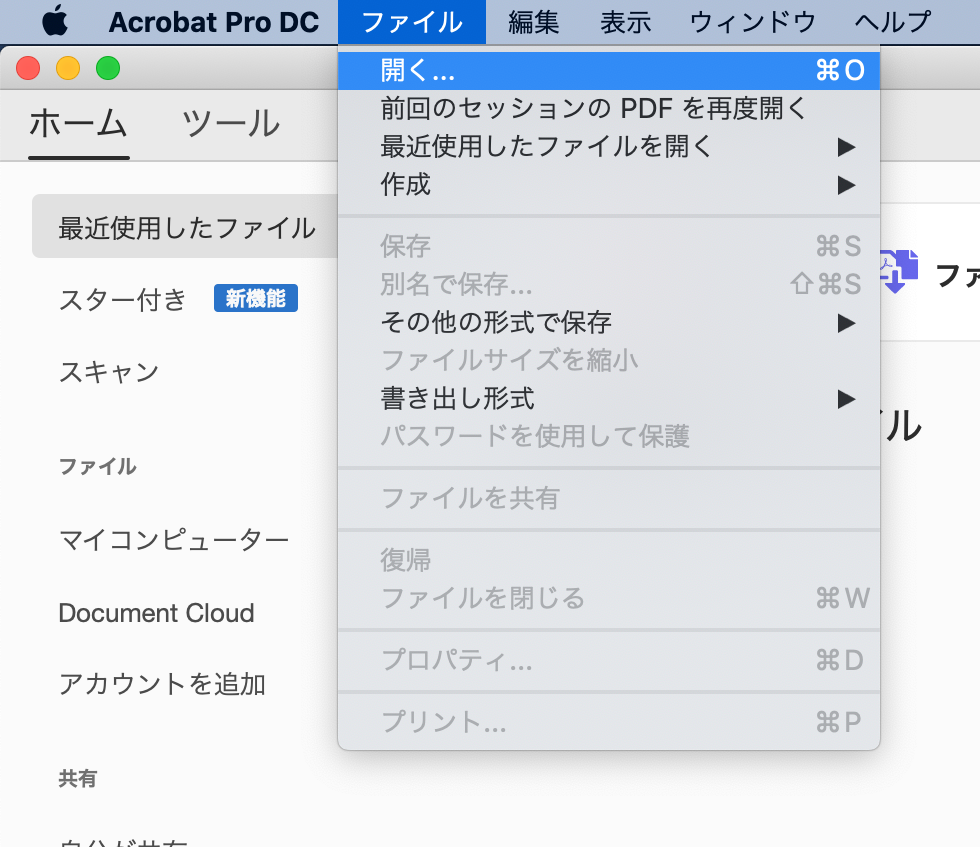Viewport: 980px width, 847px height.
Task: Select マイコンピューター in the sidebar
Action: coord(173,539)
